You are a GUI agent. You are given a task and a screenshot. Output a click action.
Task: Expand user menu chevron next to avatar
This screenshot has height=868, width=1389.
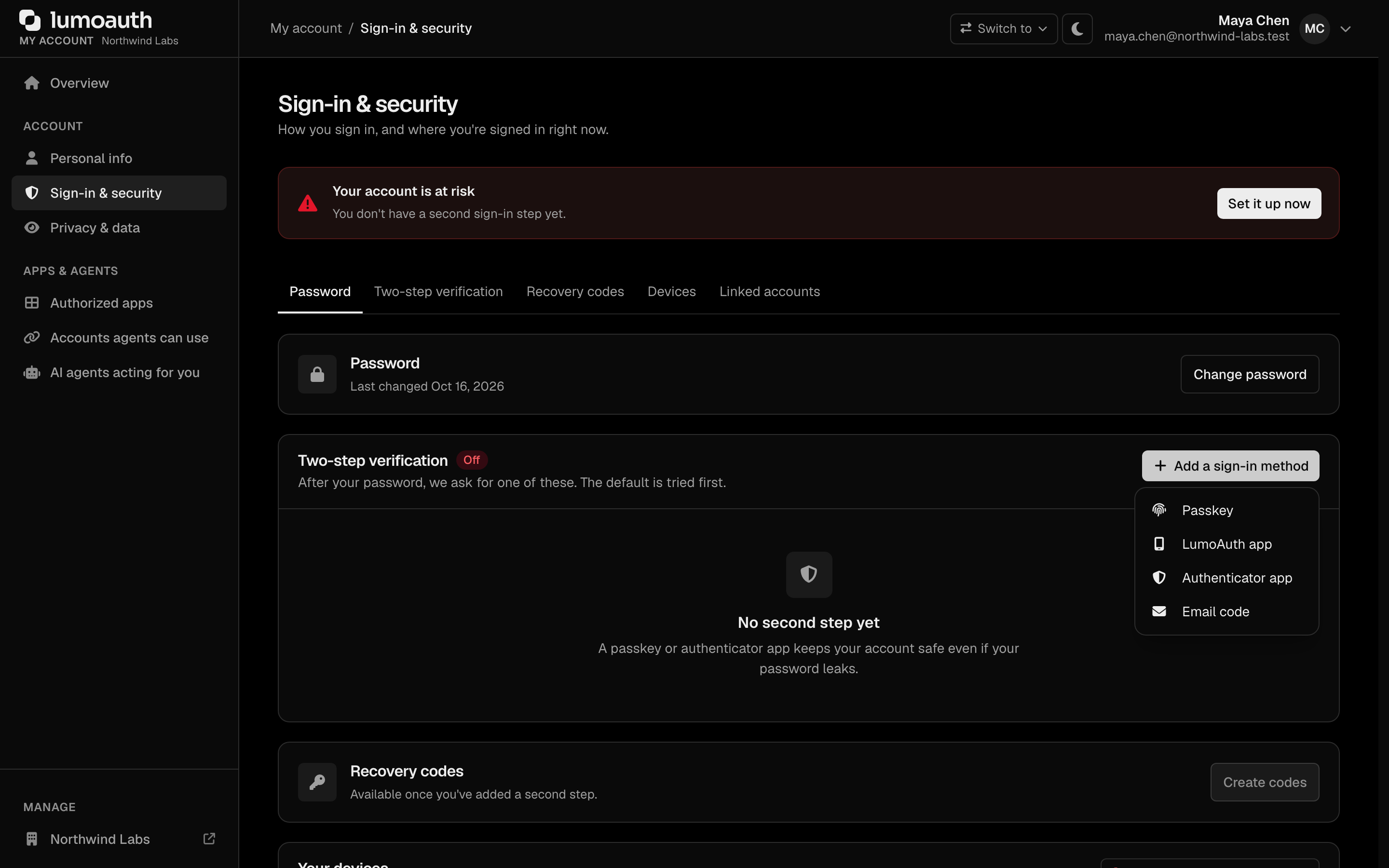[x=1346, y=29]
